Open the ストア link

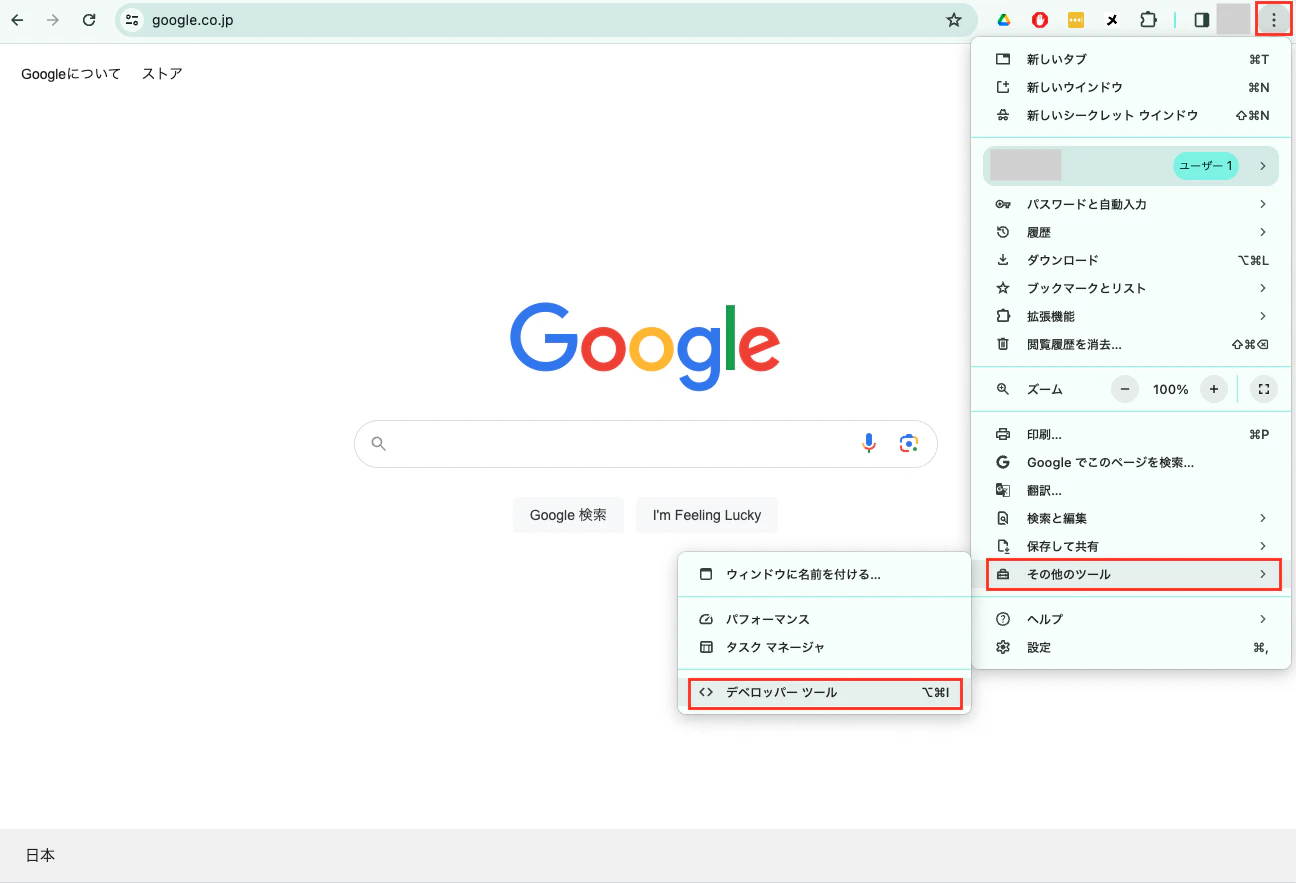click(162, 74)
